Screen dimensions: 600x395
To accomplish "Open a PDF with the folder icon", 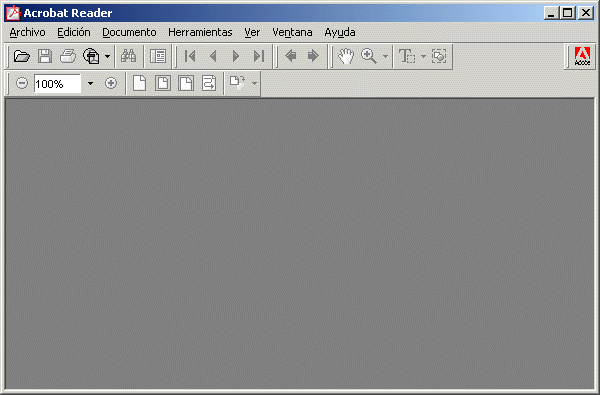I will pyautogui.click(x=22, y=56).
